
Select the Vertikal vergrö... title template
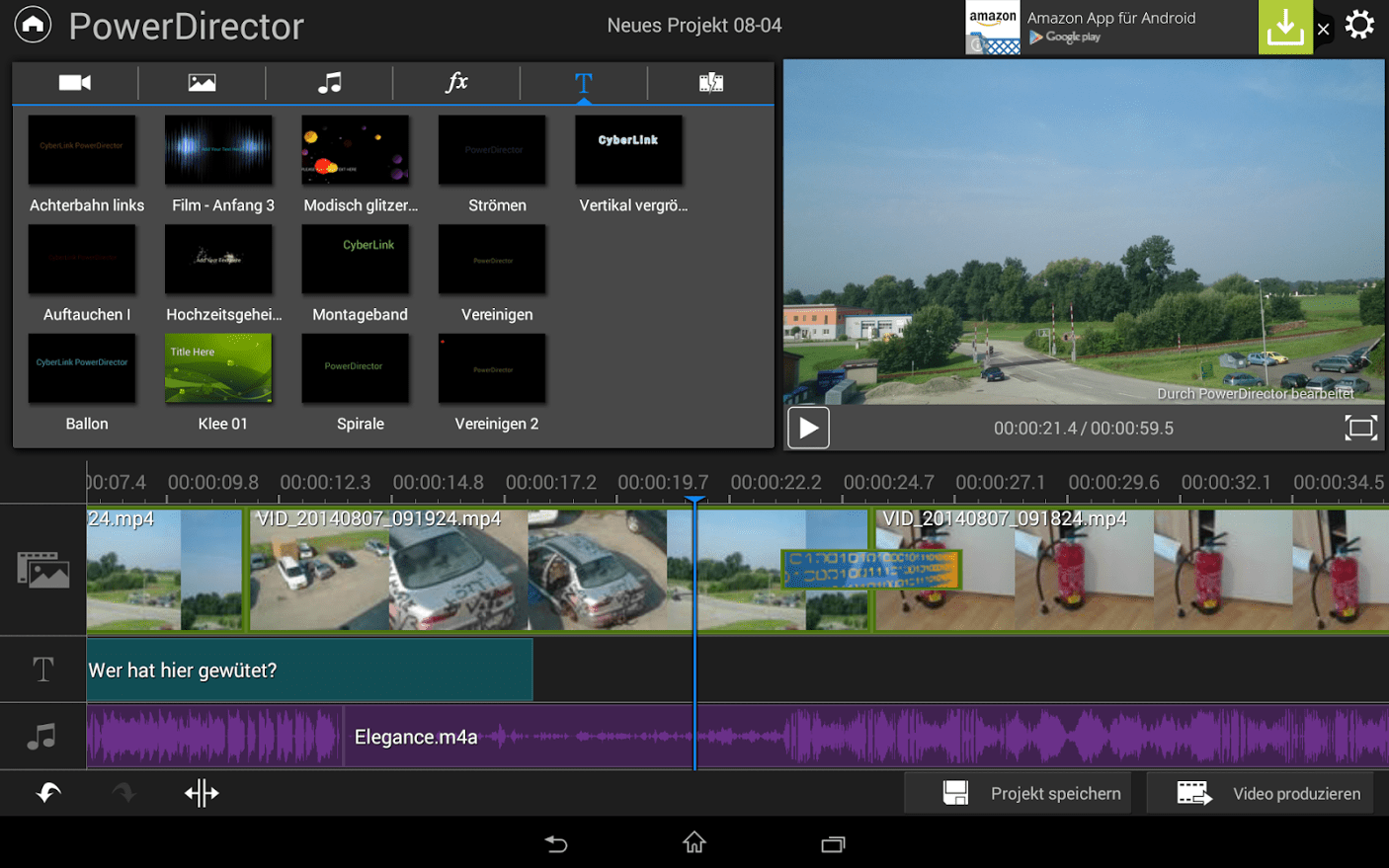628,150
